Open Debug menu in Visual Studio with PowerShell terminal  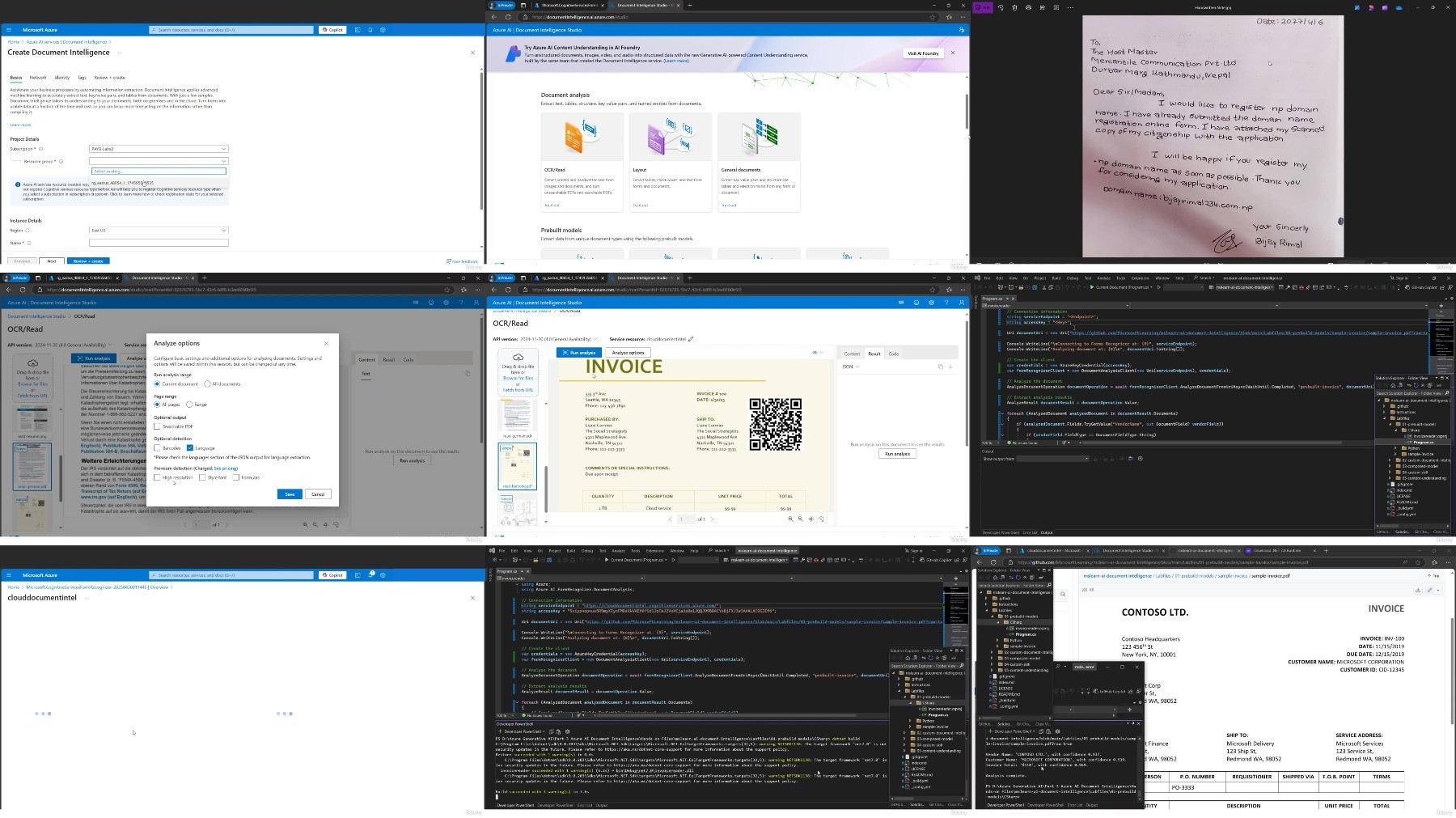pos(587,550)
